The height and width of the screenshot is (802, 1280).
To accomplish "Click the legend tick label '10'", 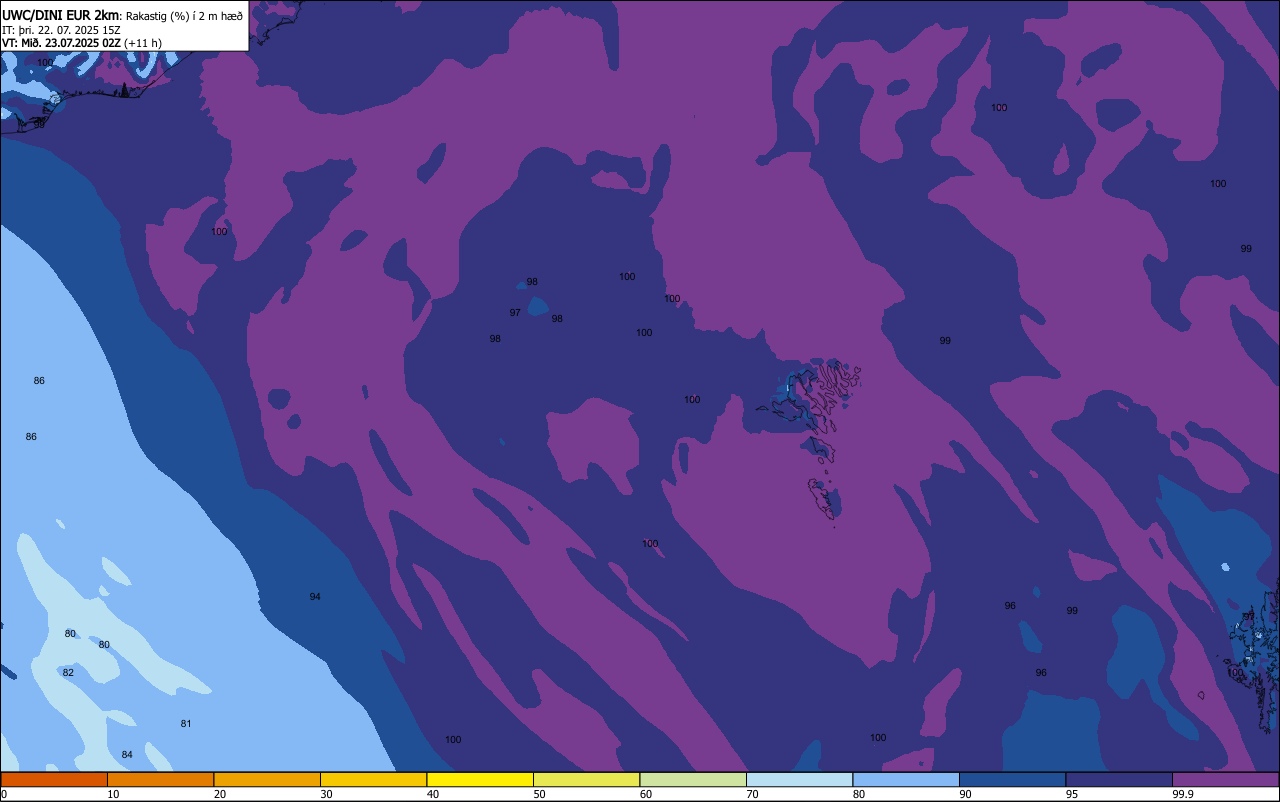I will point(114,794).
